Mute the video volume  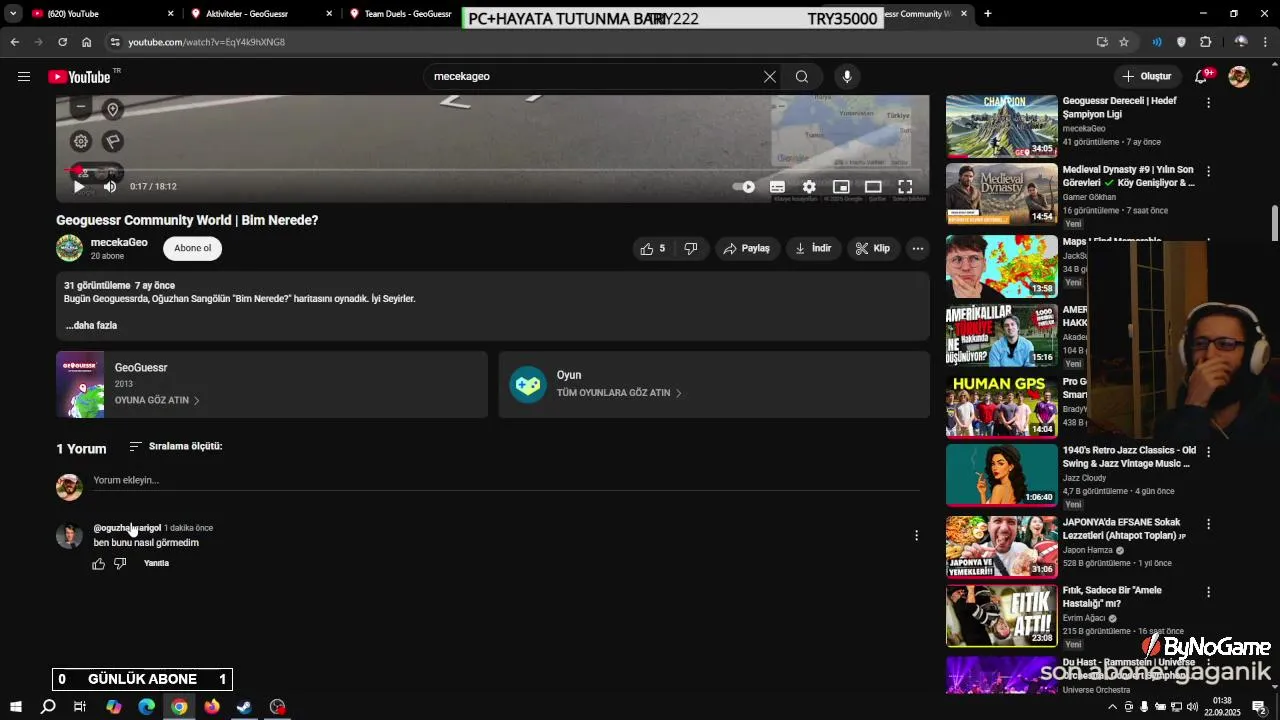coord(110,186)
